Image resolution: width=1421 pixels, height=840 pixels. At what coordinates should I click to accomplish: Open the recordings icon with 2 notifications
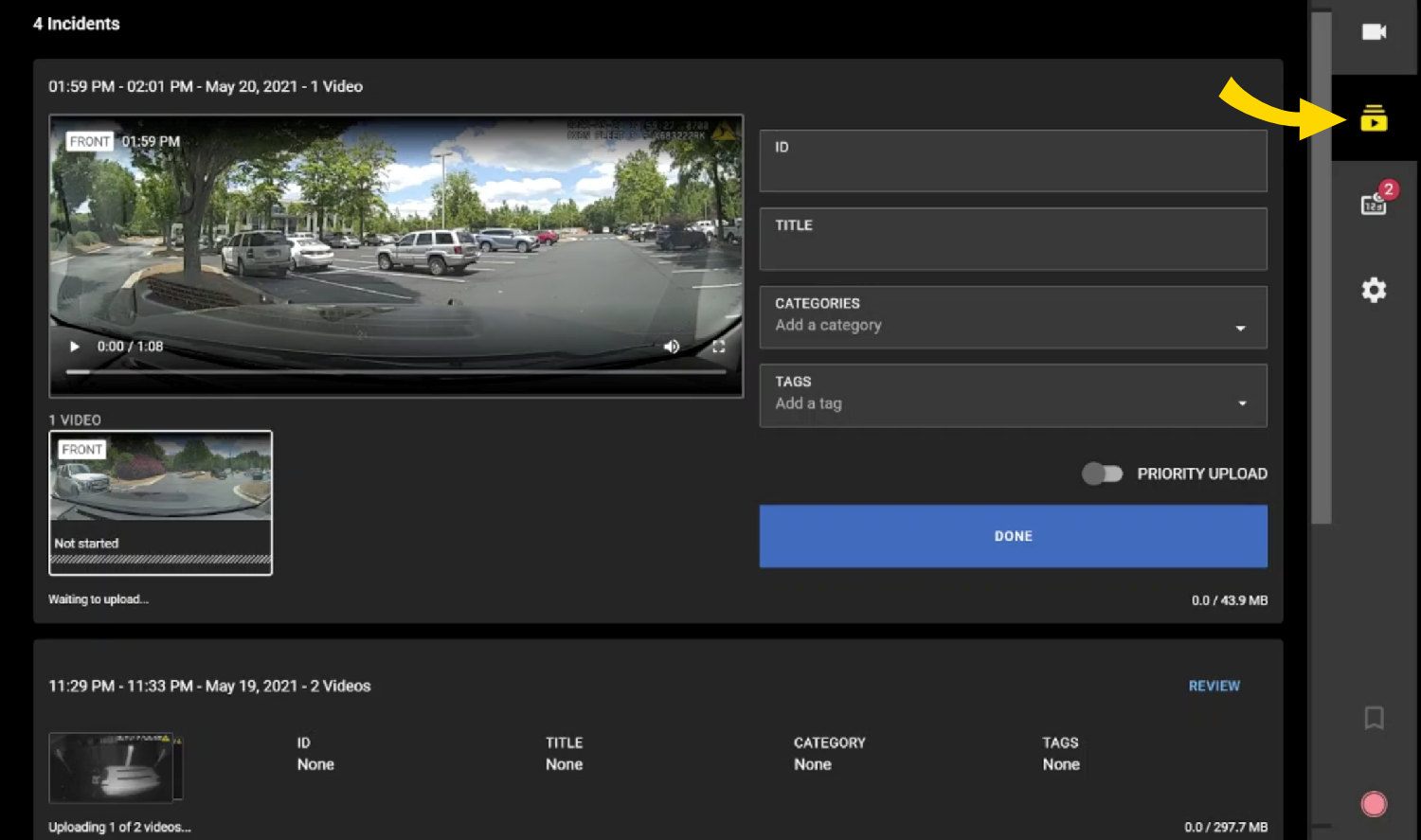(x=1373, y=202)
